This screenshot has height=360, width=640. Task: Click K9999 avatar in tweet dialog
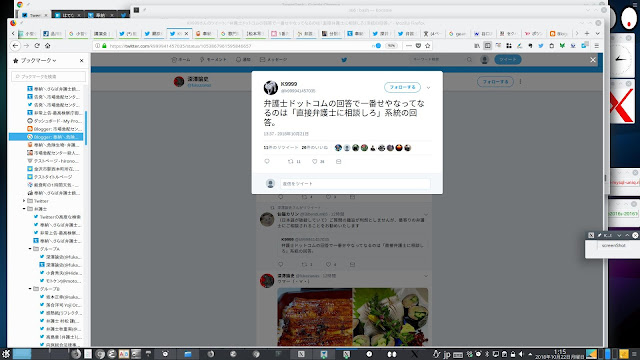coord(271,87)
